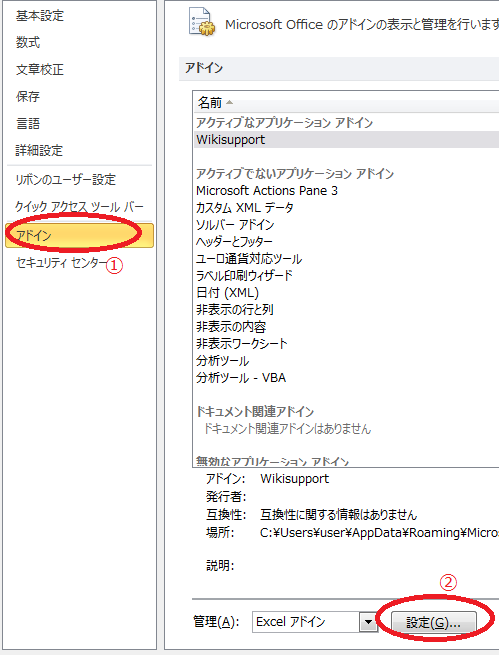Screen dimensions: 499x655
Task: Open the 詳細設定 category
Action: [40, 150]
